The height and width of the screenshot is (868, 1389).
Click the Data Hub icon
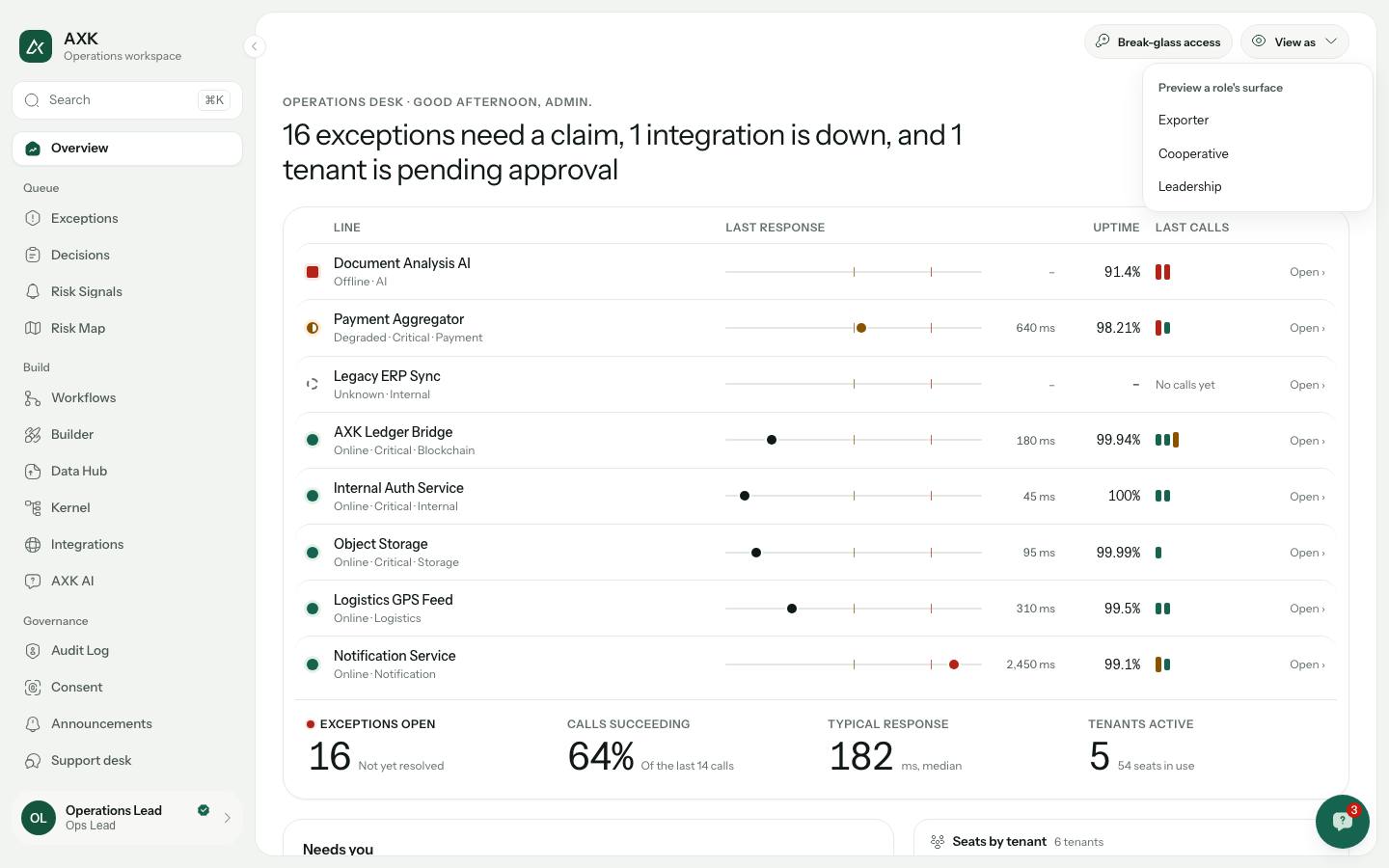pyautogui.click(x=33, y=472)
